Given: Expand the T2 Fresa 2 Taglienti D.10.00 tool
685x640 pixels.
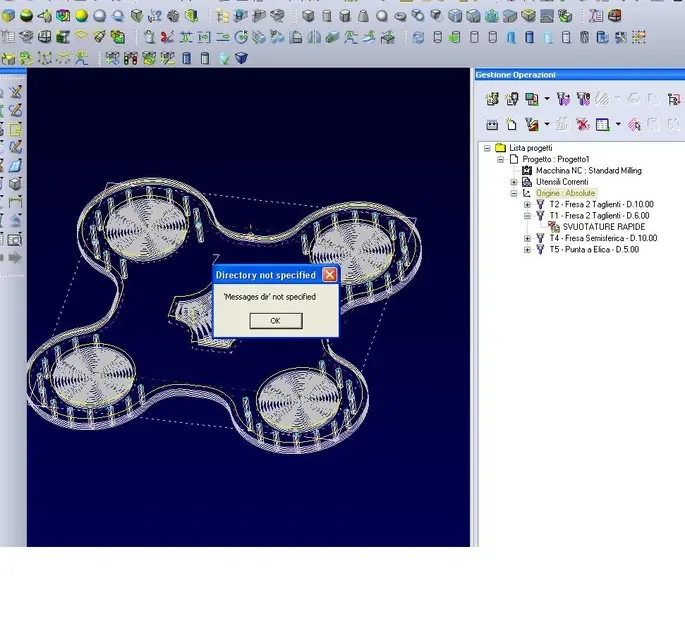Looking at the screenshot, I should [527, 204].
